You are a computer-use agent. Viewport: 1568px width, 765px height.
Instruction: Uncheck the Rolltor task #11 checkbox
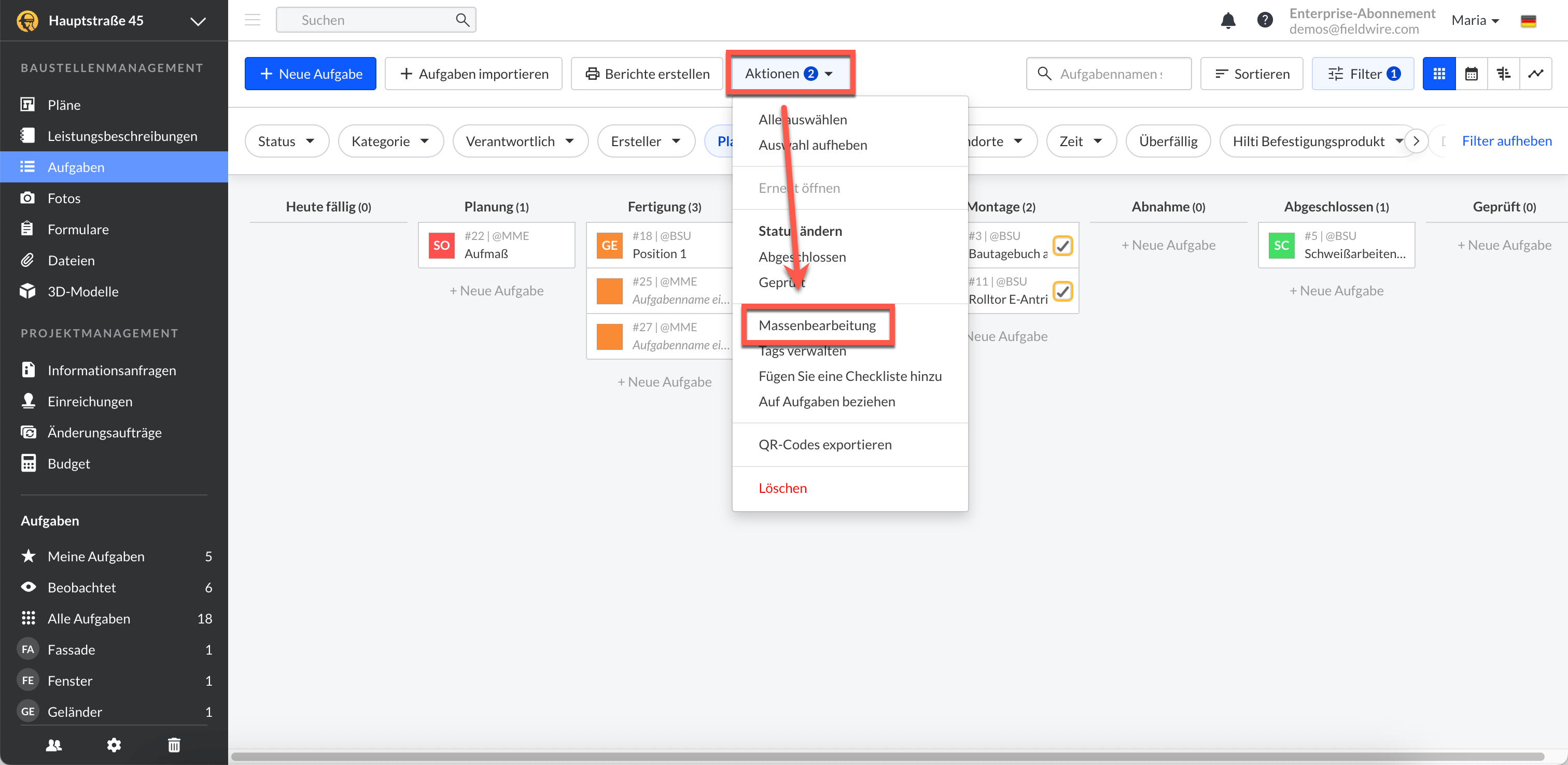[x=1062, y=291]
